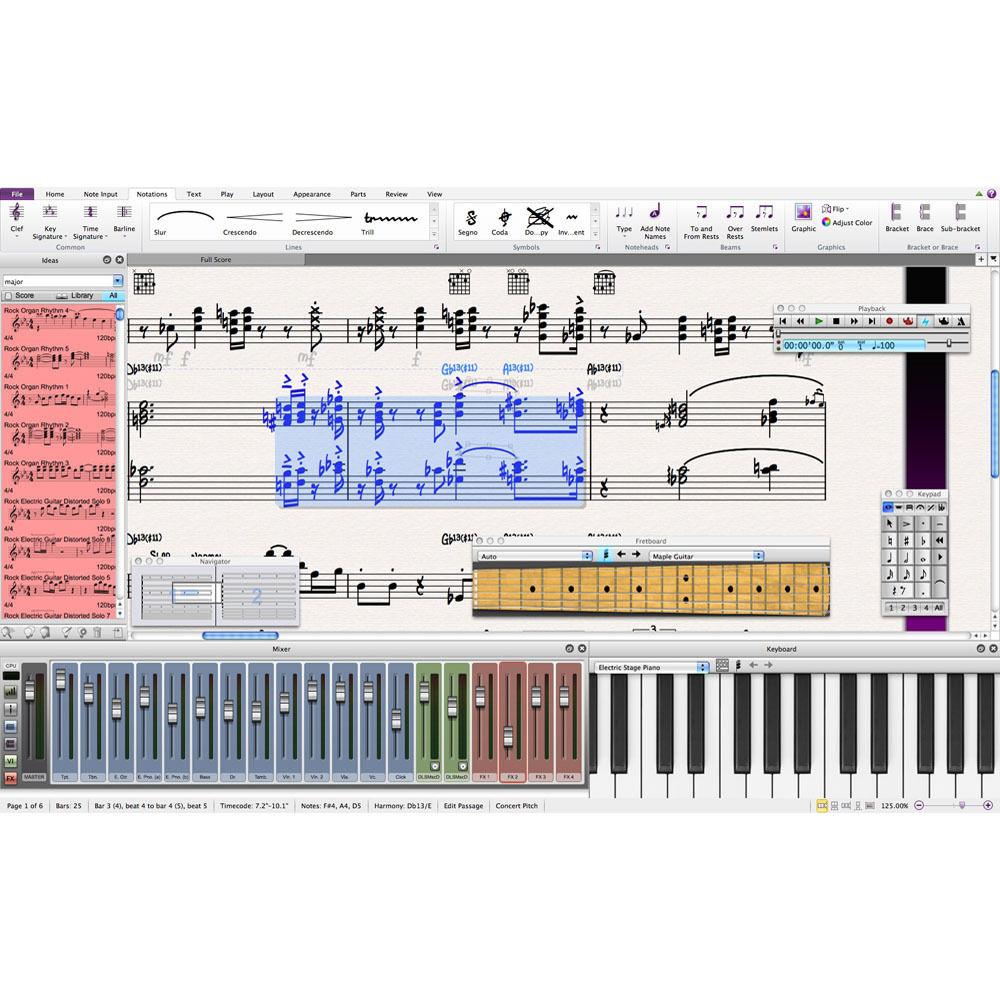Click the natural sign on the Keypad
This screenshot has width=1000, height=1000.
890,539
